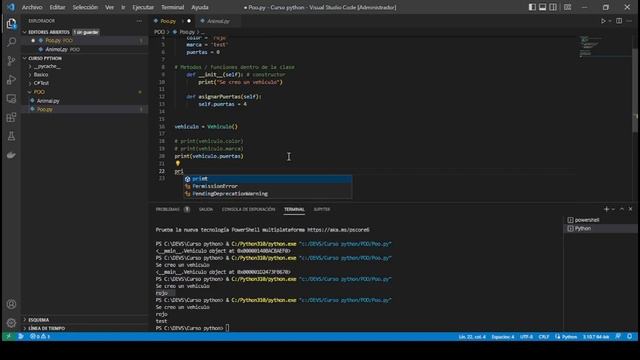This screenshot has height=360, width=640.
Task: Open Explorer views and more actions ellipsis
Action: 139,21
